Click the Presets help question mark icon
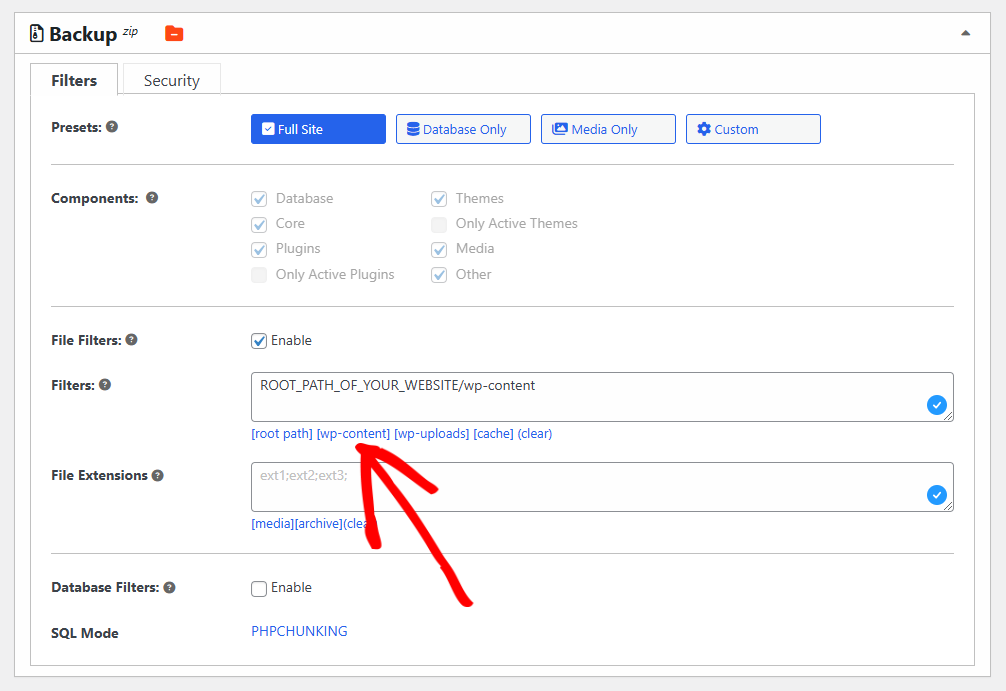The width and height of the screenshot is (1006, 691). [112, 127]
